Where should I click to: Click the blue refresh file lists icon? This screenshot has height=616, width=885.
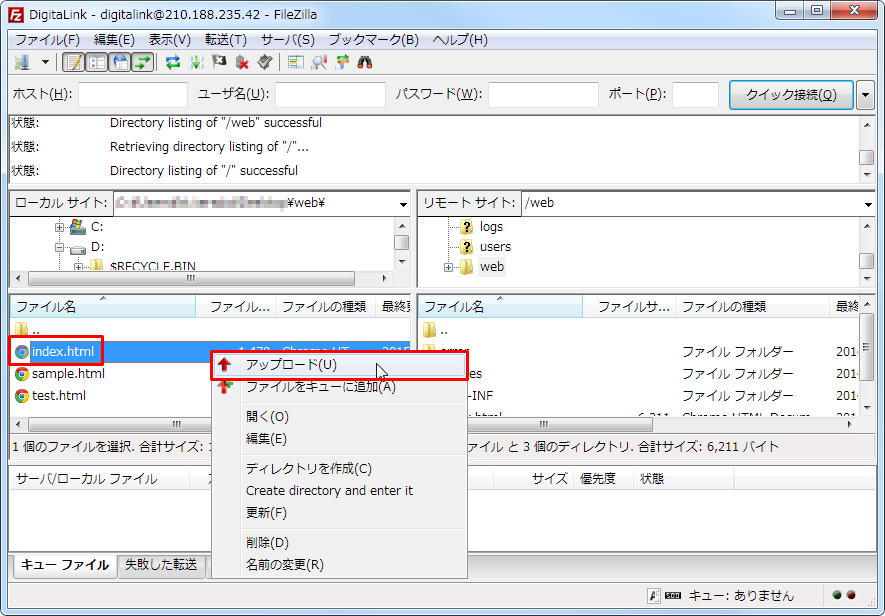tap(173, 62)
